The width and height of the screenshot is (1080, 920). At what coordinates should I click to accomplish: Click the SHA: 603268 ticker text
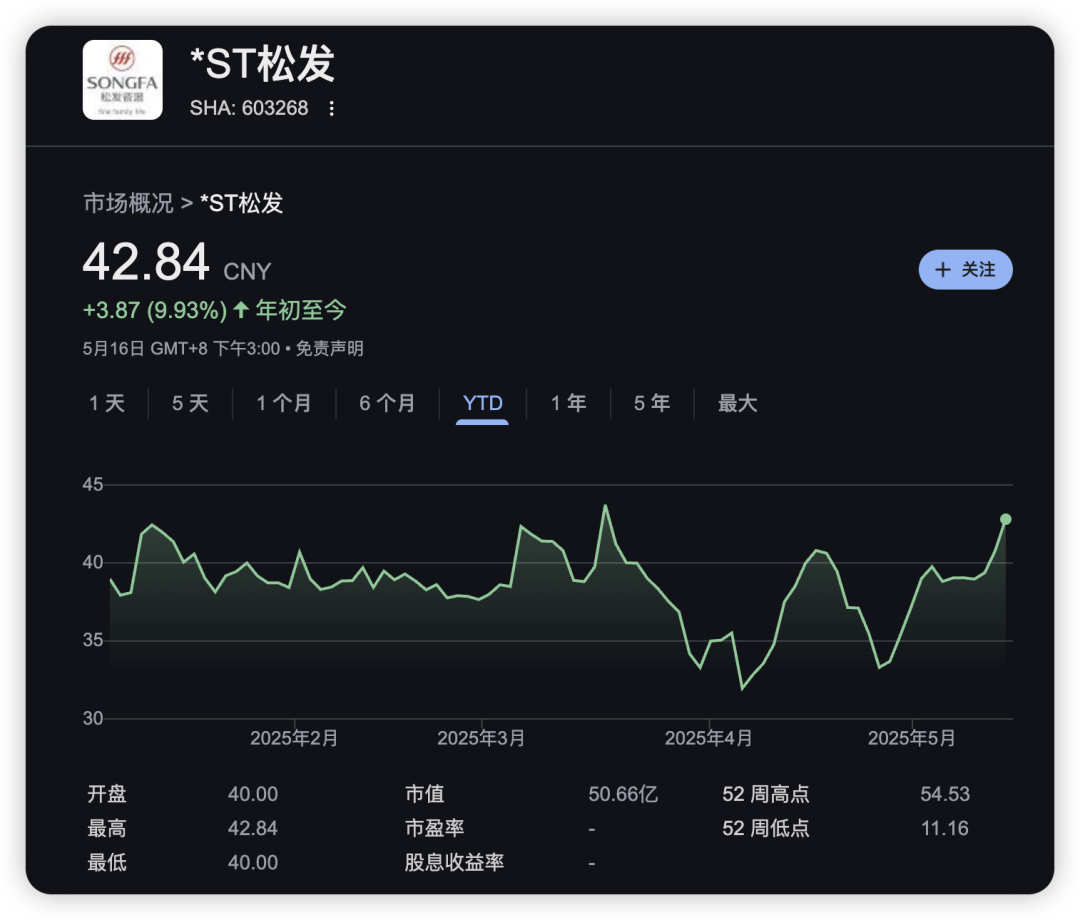pyautogui.click(x=249, y=108)
